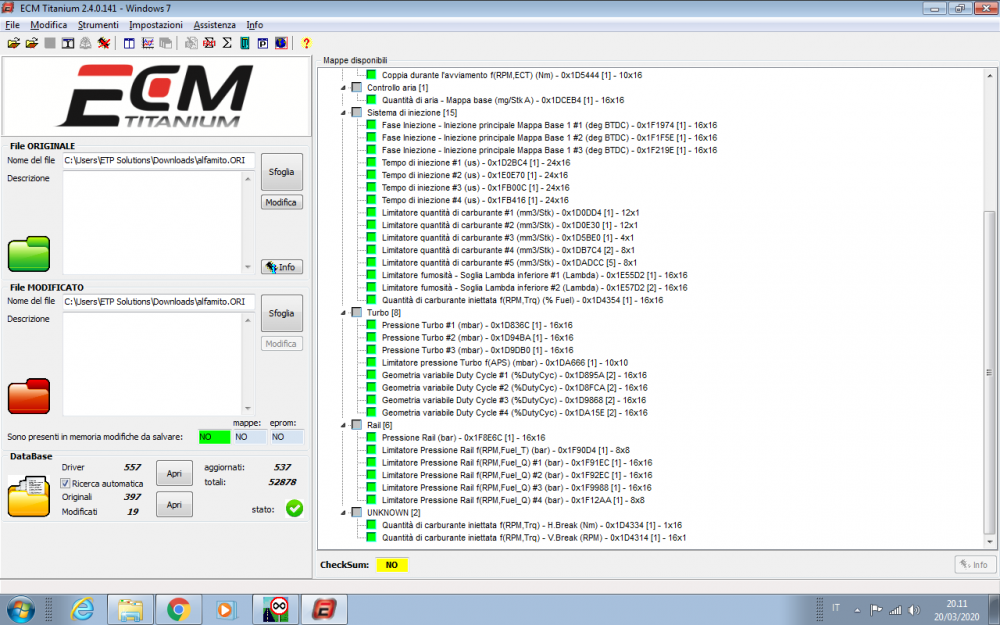Click the ECM Titanium taskbar icon

tap(324, 610)
